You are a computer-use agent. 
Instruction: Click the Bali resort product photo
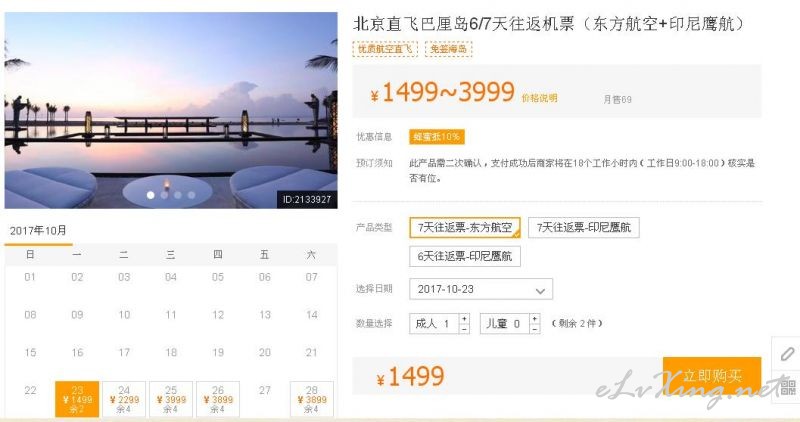(x=171, y=110)
